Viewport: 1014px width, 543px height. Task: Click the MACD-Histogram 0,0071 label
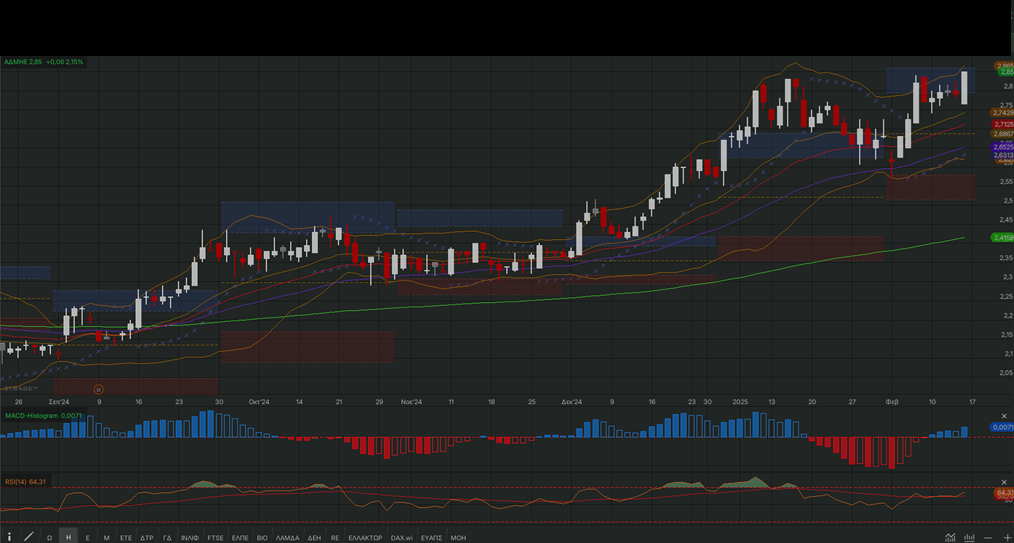tap(44, 415)
